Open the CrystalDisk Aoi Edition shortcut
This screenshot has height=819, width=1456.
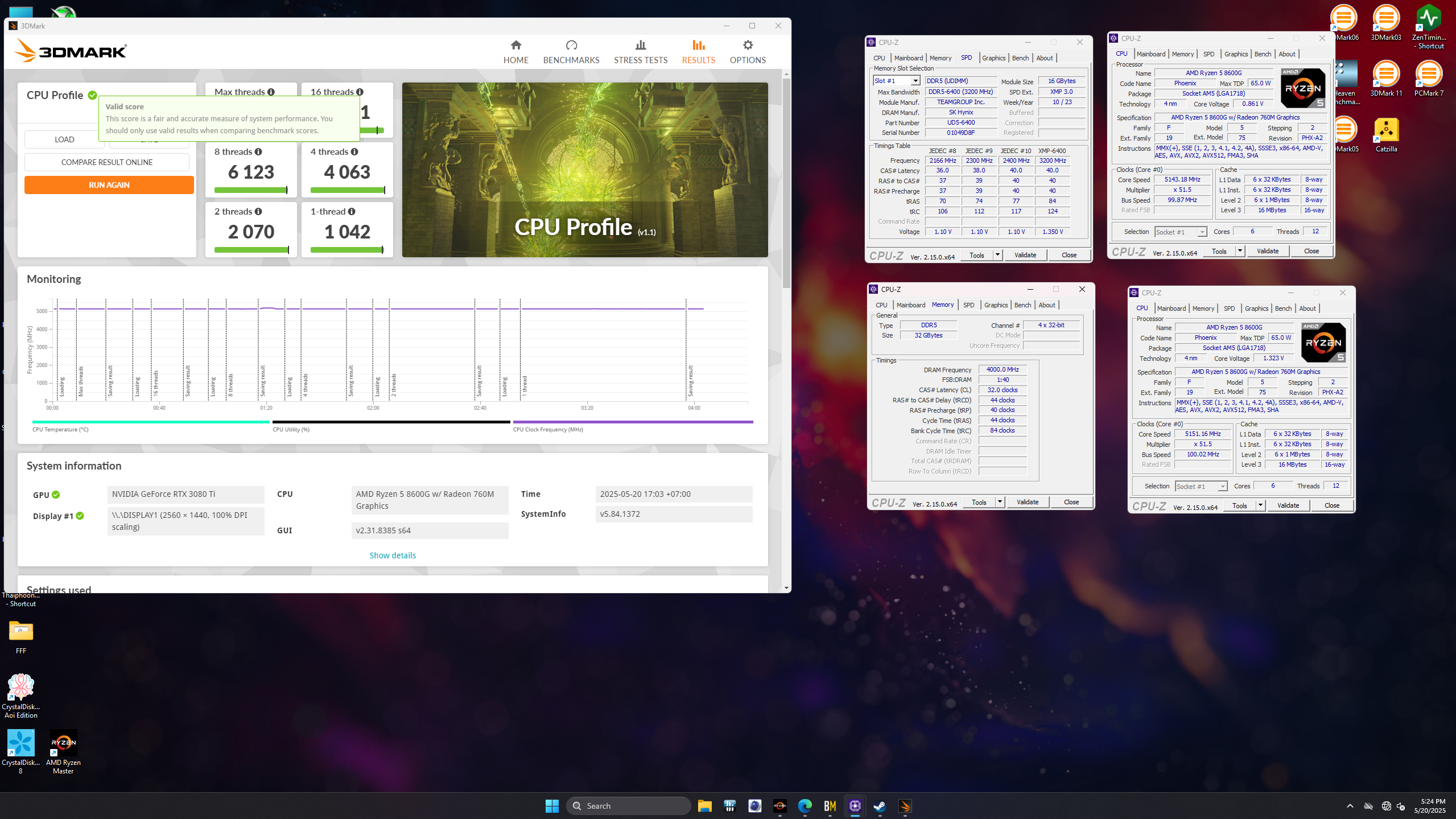(x=21, y=696)
